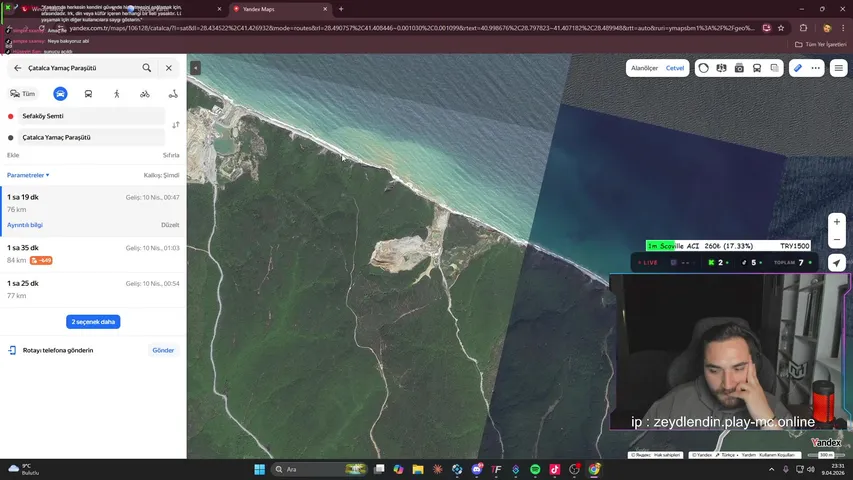Toggle the street panorama camera icon
This screenshot has width=853, height=480.
click(739, 68)
